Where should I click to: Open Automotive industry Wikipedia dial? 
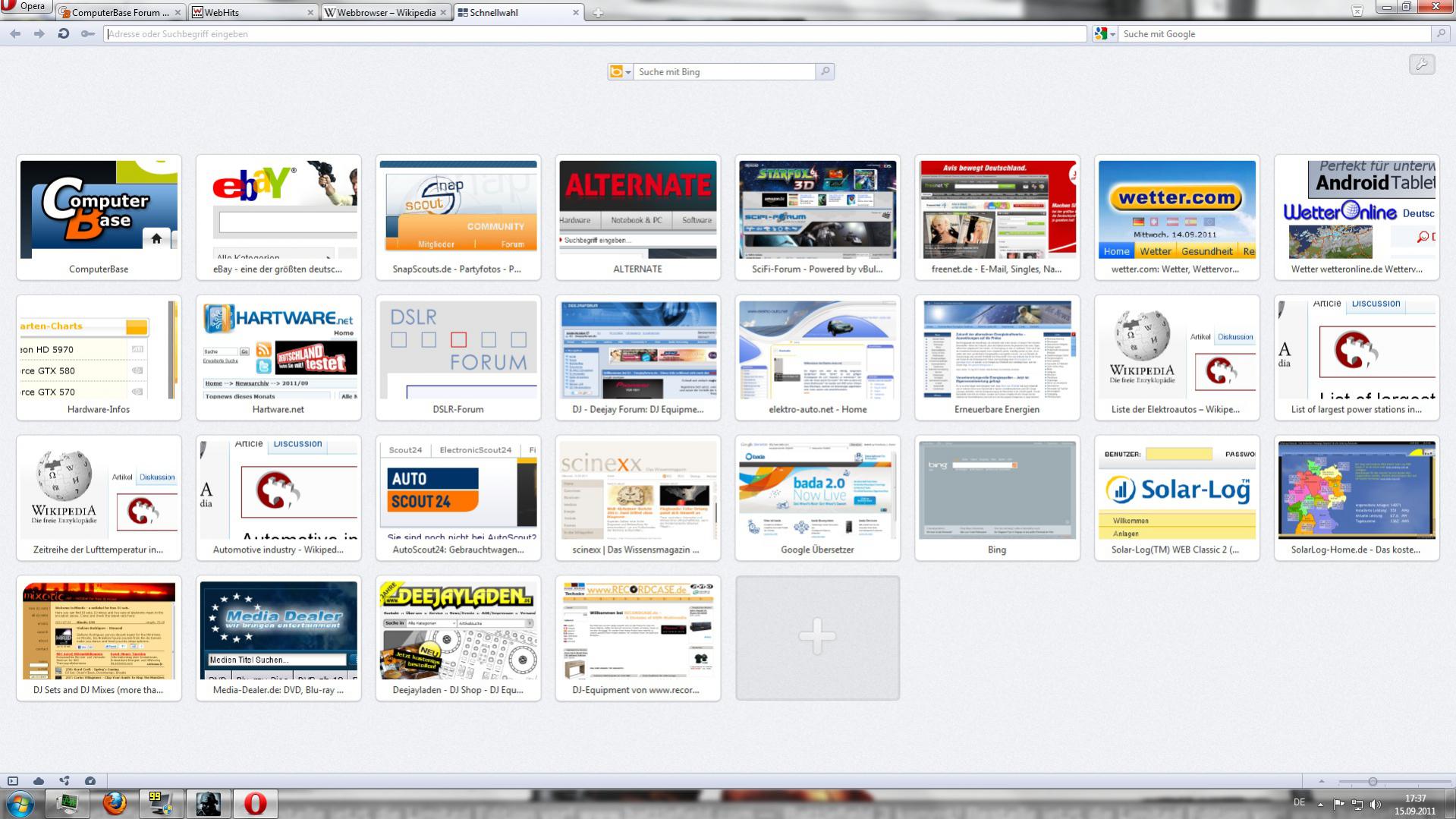point(278,499)
